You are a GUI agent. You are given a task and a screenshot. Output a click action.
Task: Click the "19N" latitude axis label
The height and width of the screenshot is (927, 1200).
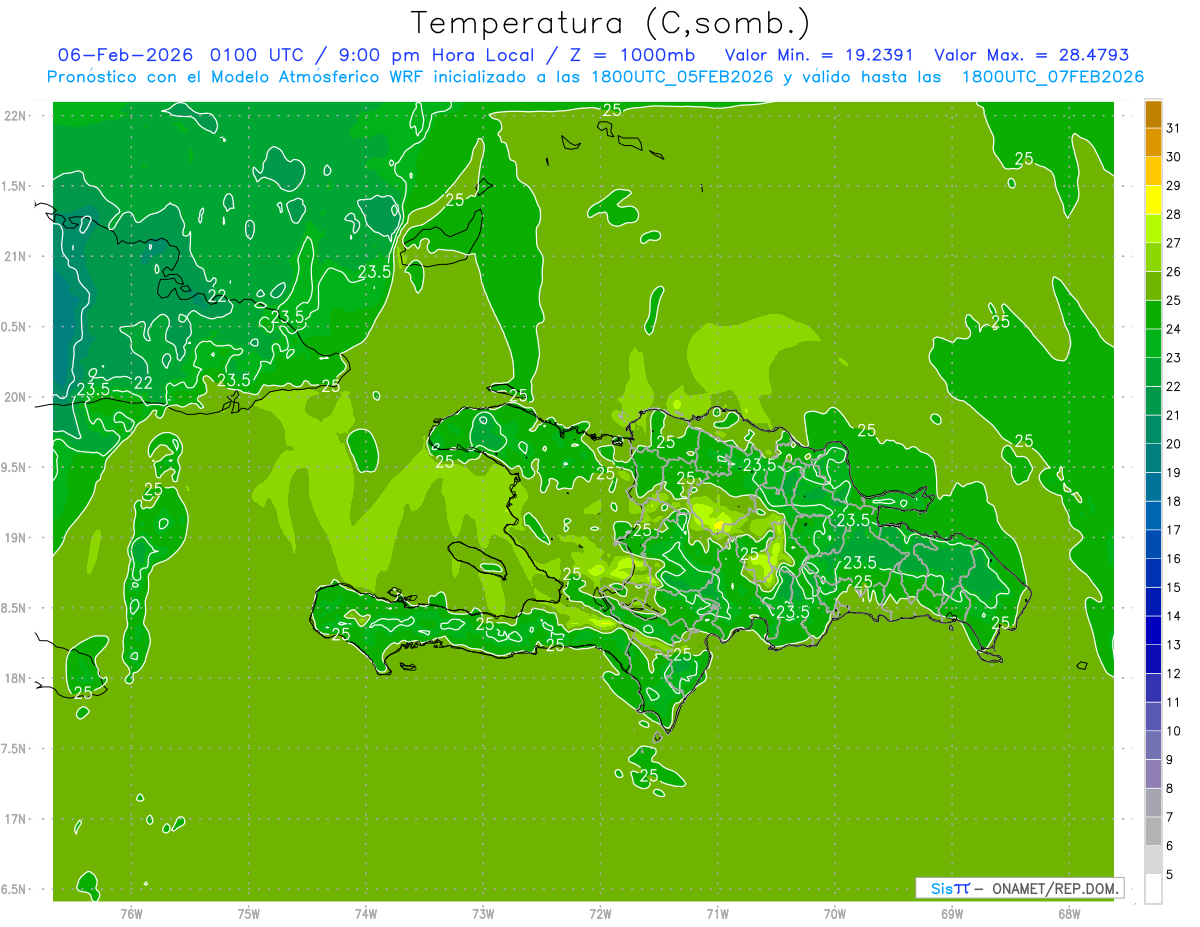point(16,538)
